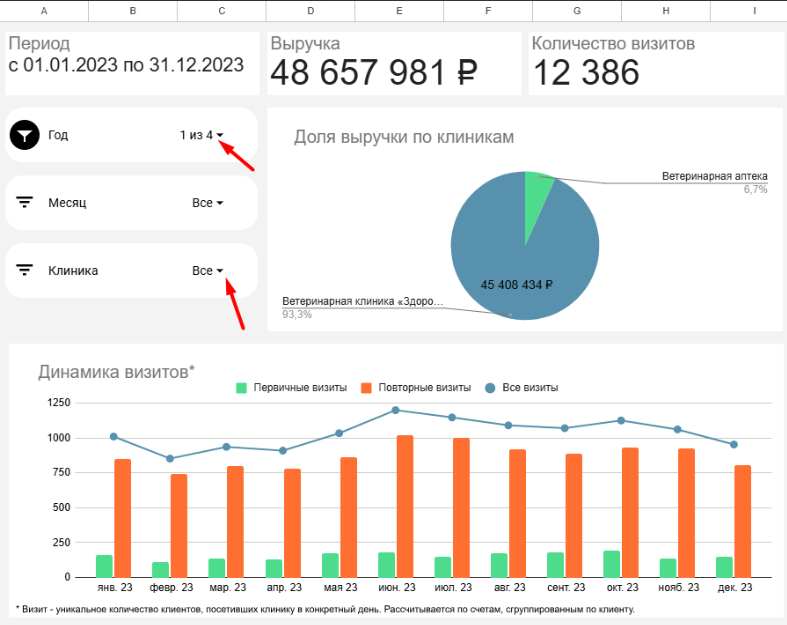Open the Год dropdown showing 1 из 4
This screenshot has height=625, width=787.
pyautogui.click(x=202, y=135)
